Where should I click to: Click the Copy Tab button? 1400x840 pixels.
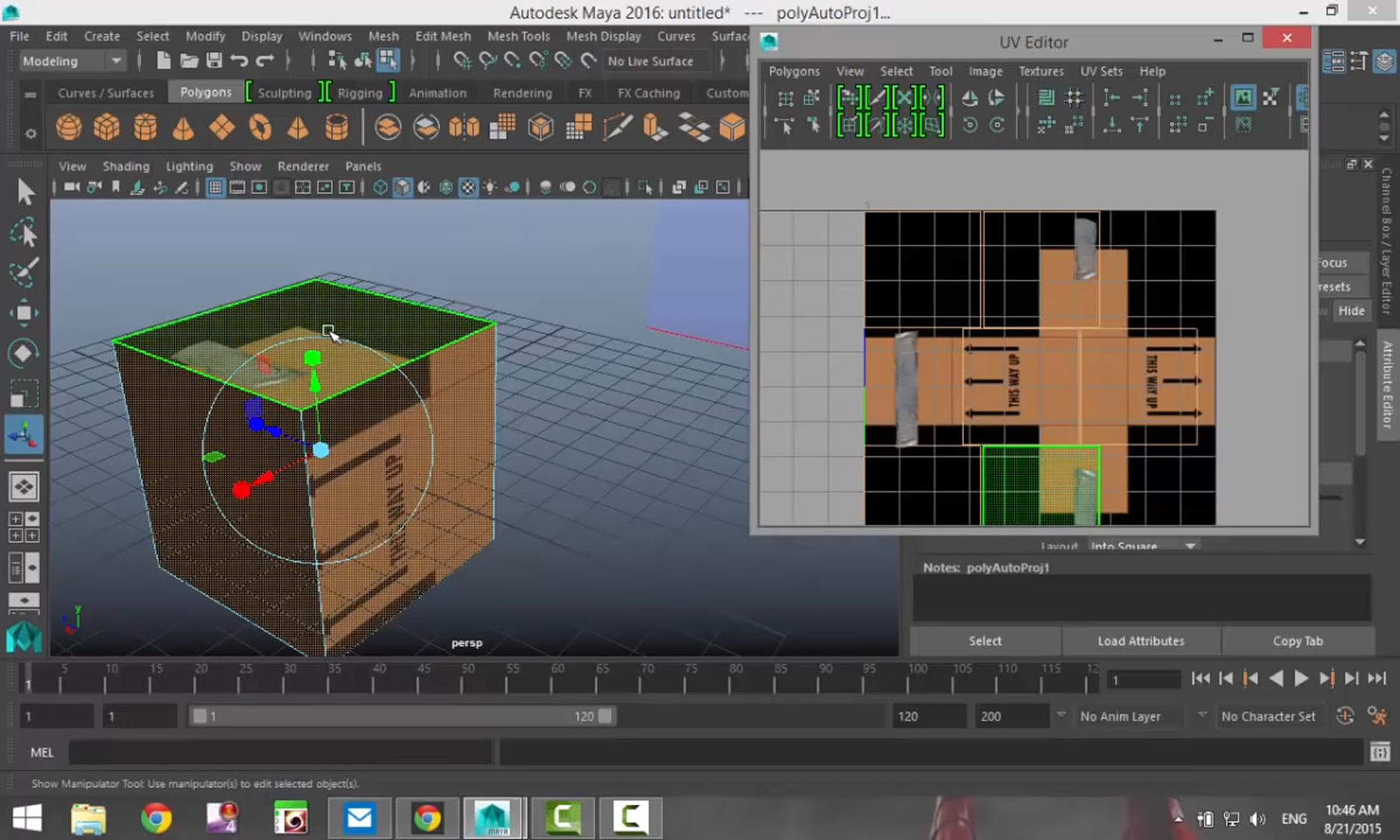click(x=1297, y=641)
